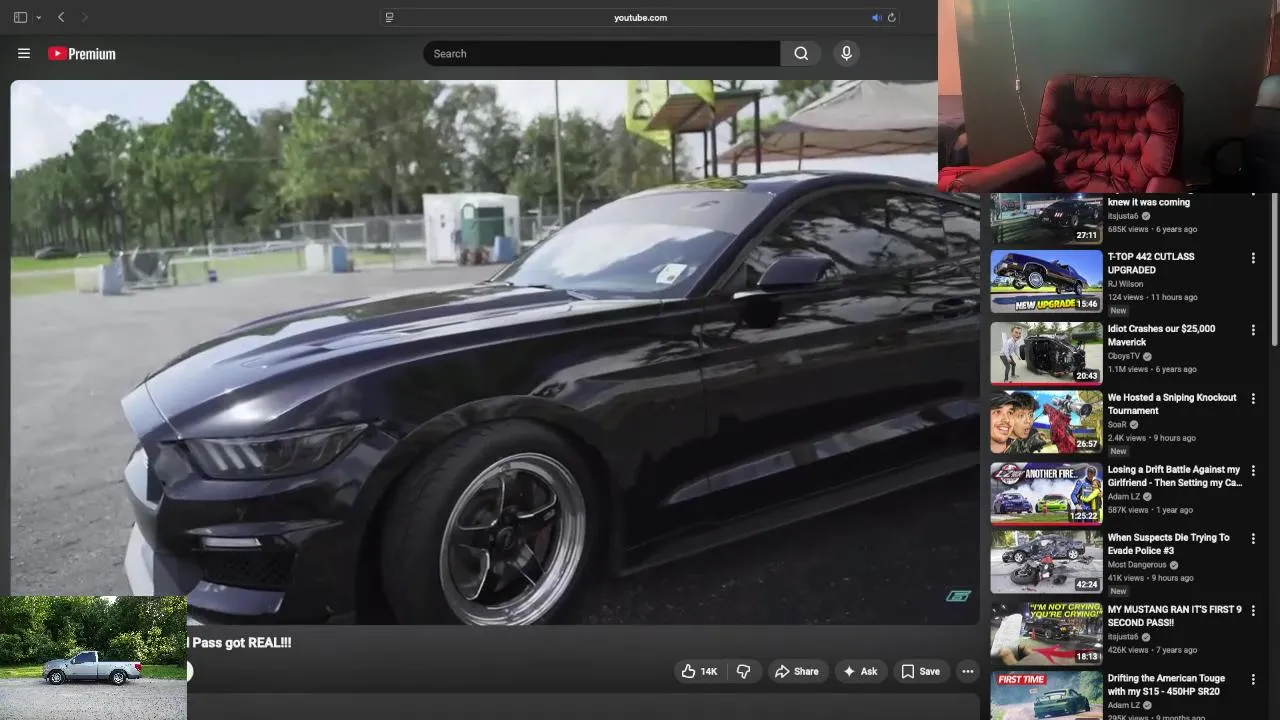Image resolution: width=1280 pixels, height=720 pixels.
Task: Click '426K views • 7 years ago' text
Action: pos(1152,650)
